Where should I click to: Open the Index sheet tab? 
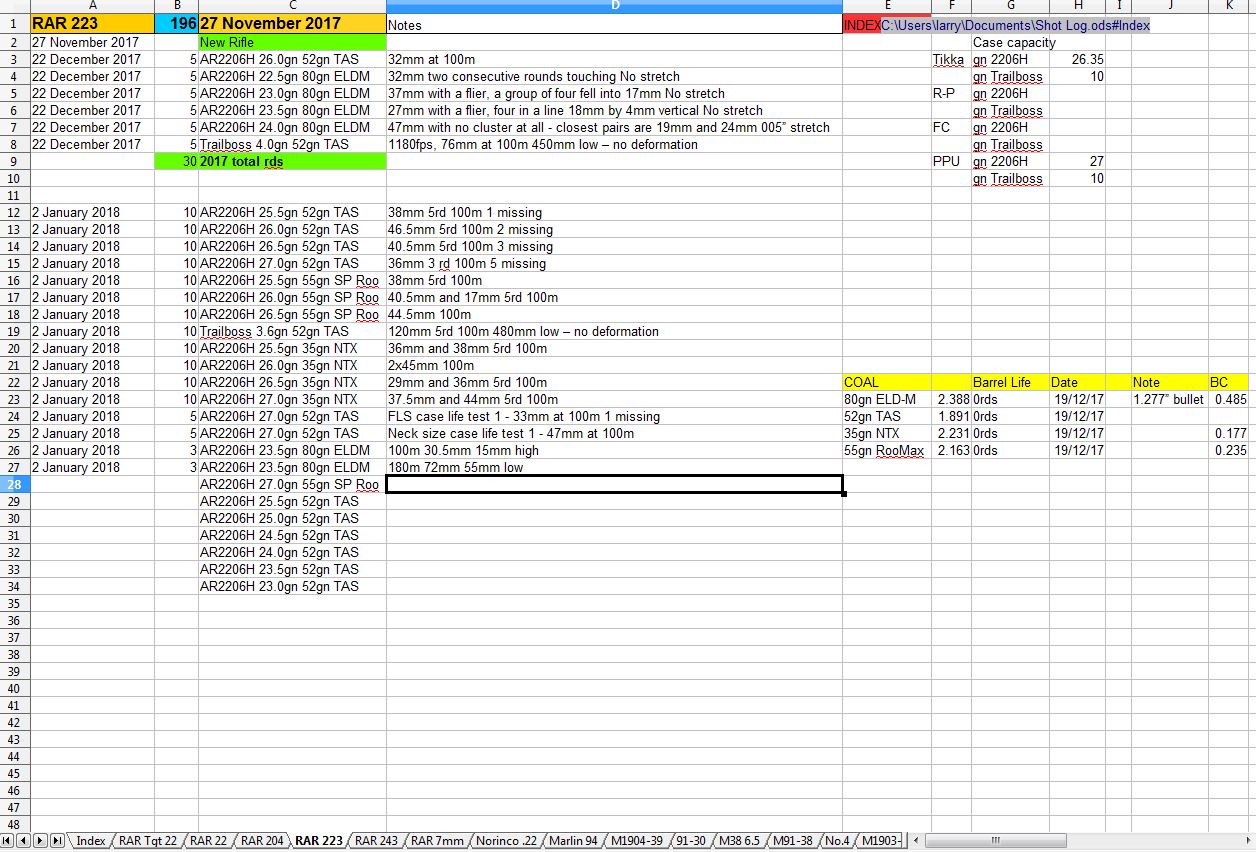click(x=91, y=841)
